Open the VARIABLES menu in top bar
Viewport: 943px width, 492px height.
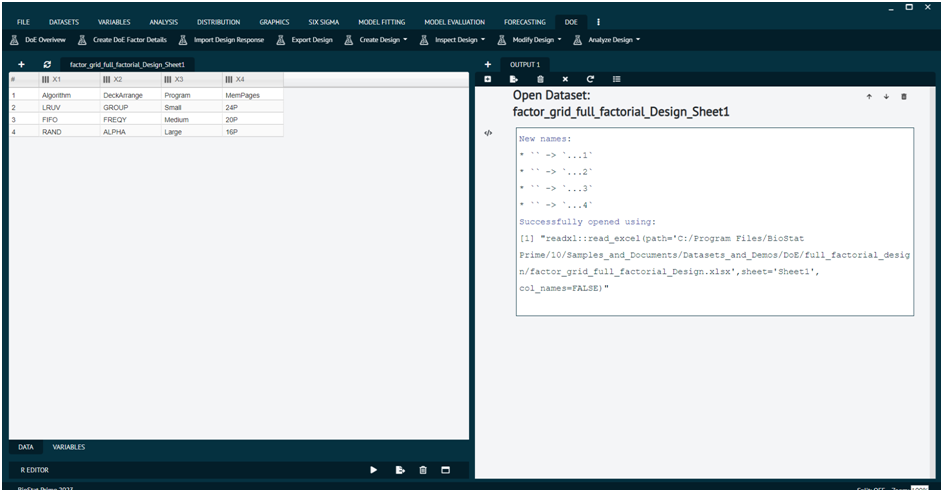(x=114, y=22)
